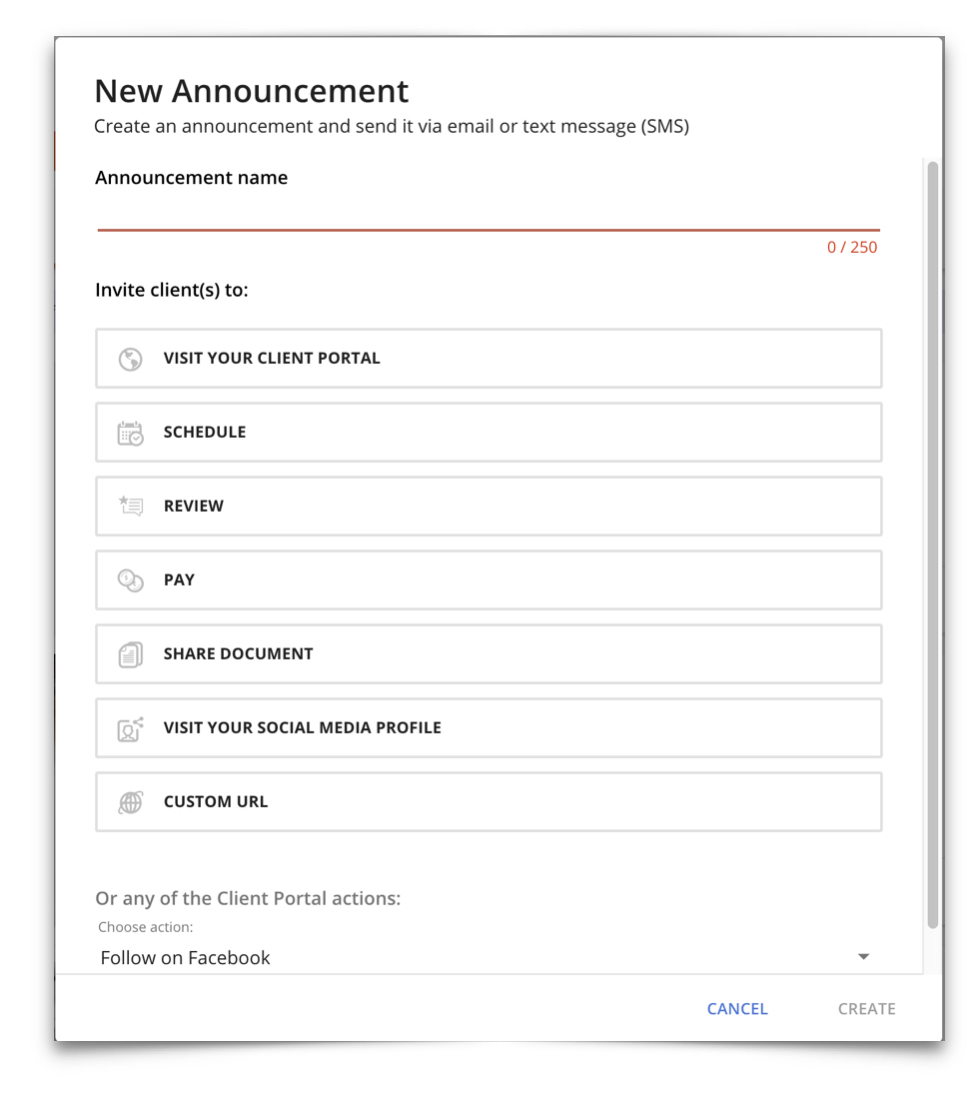Pick the Custom URL option text
Viewport: 972px width, 1098px height.
(x=216, y=802)
